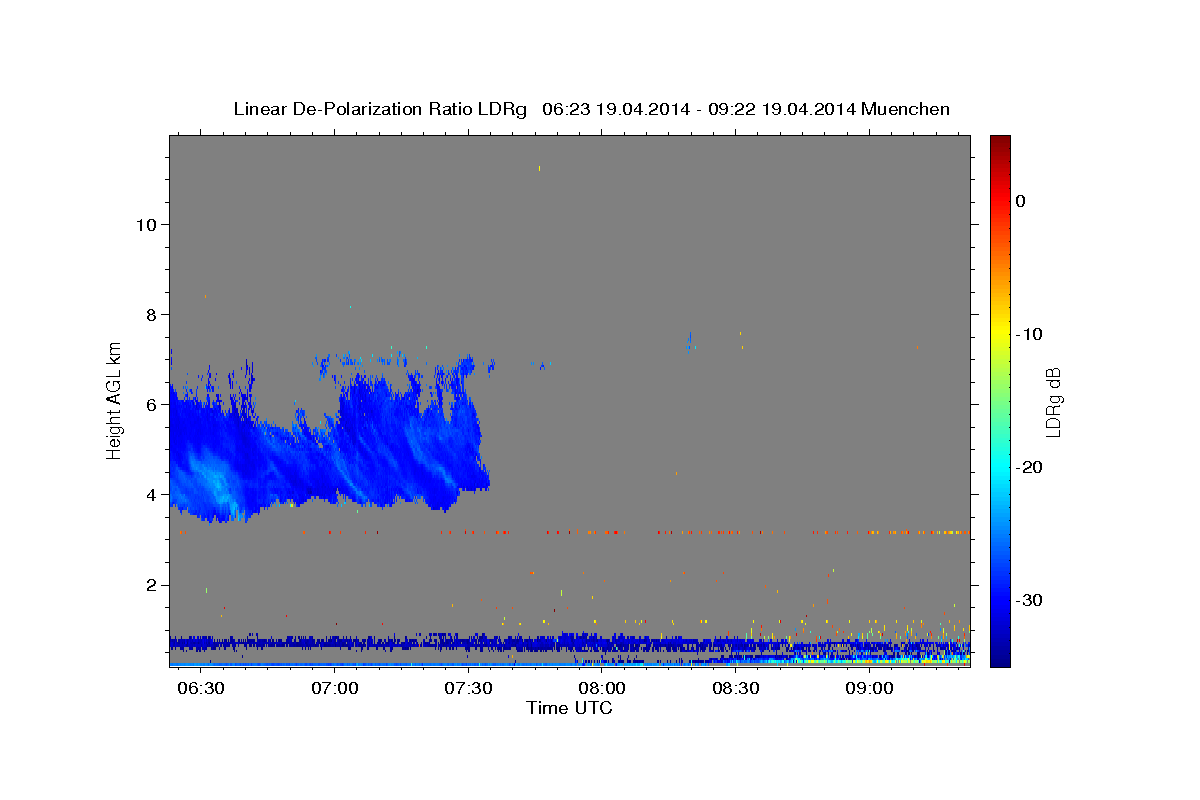Click the dark blue bottom of colorbar
The height and width of the screenshot is (800, 1200).
1000,655
